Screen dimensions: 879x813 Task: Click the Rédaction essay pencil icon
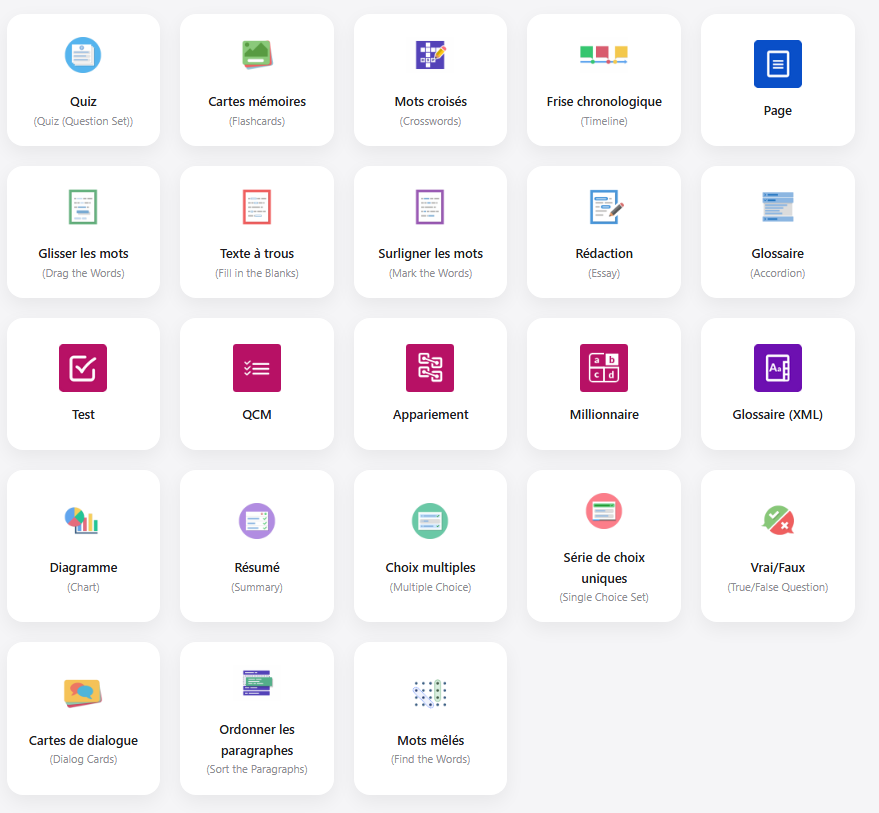[606, 207]
